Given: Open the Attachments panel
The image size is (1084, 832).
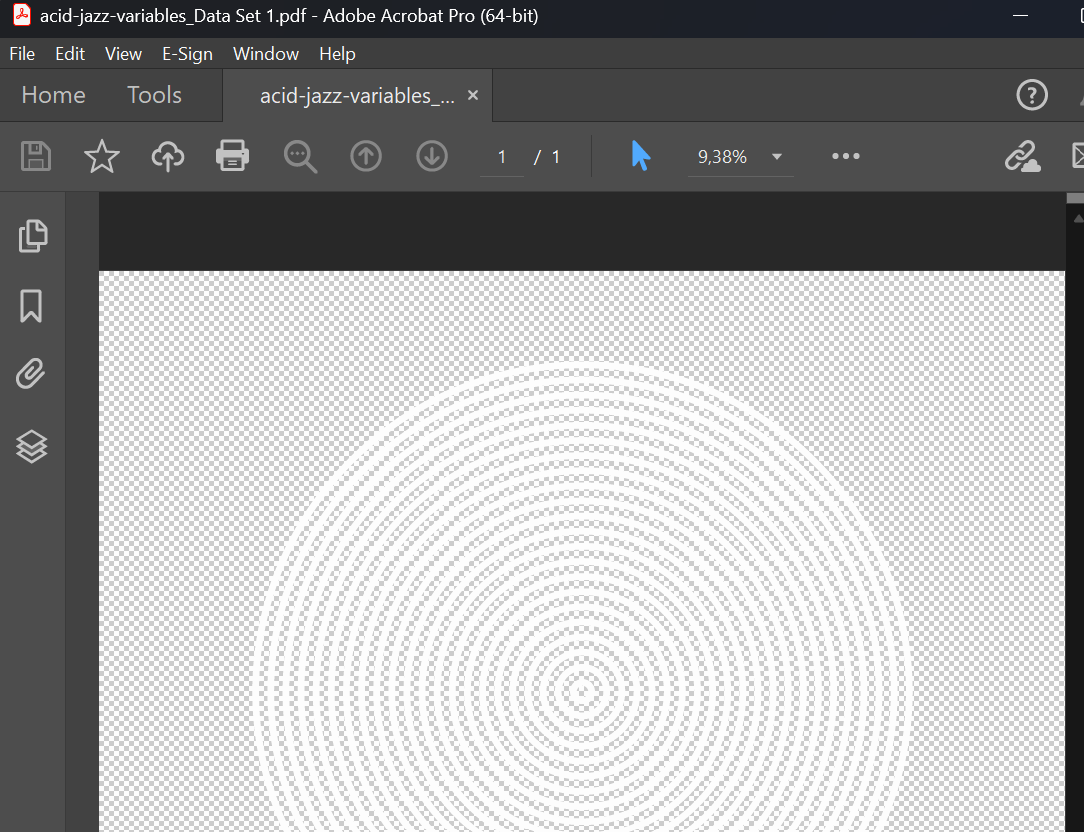Looking at the screenshot, I should (30, 373).
